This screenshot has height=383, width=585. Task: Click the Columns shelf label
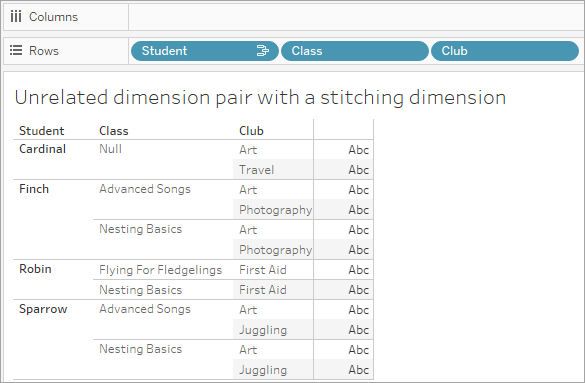pyautogui.click(x=53, y=17)
